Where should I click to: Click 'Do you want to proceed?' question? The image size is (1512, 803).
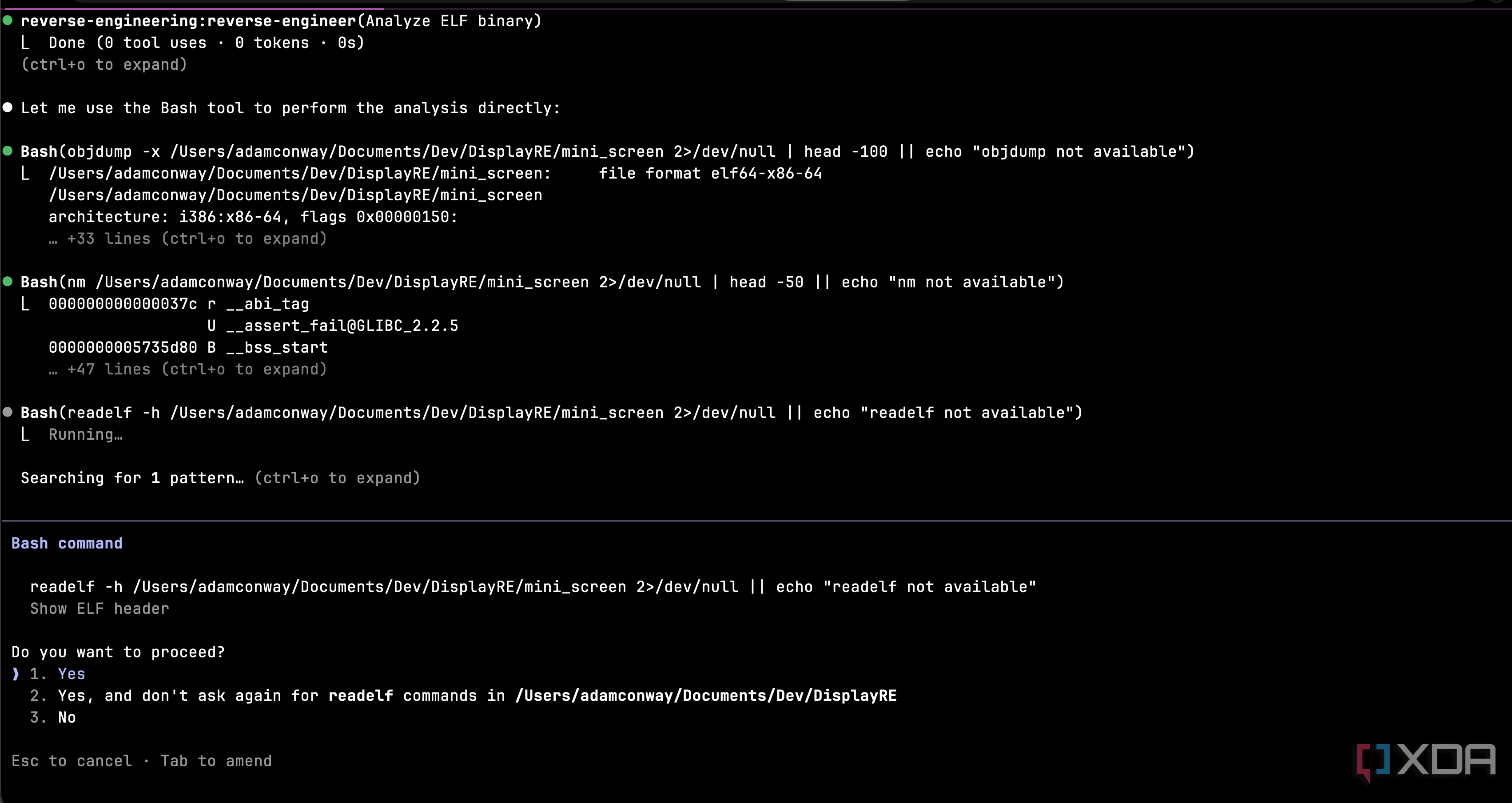pos(118,652)
